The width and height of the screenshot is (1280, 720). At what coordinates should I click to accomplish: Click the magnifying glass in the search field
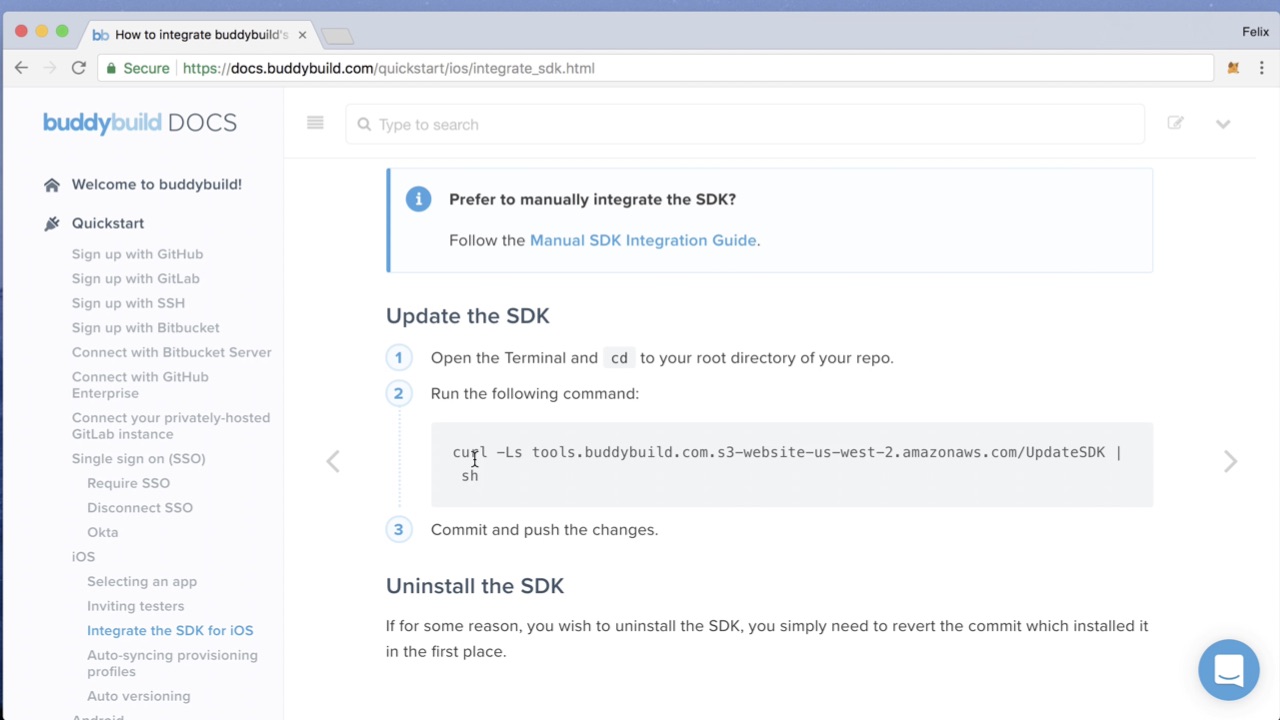pos(364,124)
